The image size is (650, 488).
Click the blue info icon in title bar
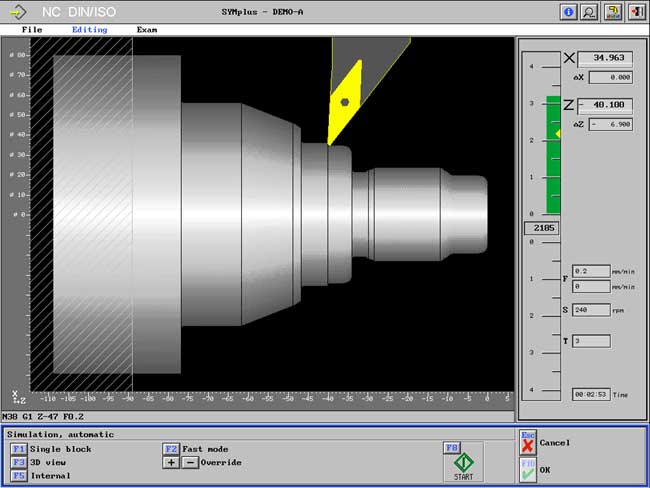(x=570, y=12)
